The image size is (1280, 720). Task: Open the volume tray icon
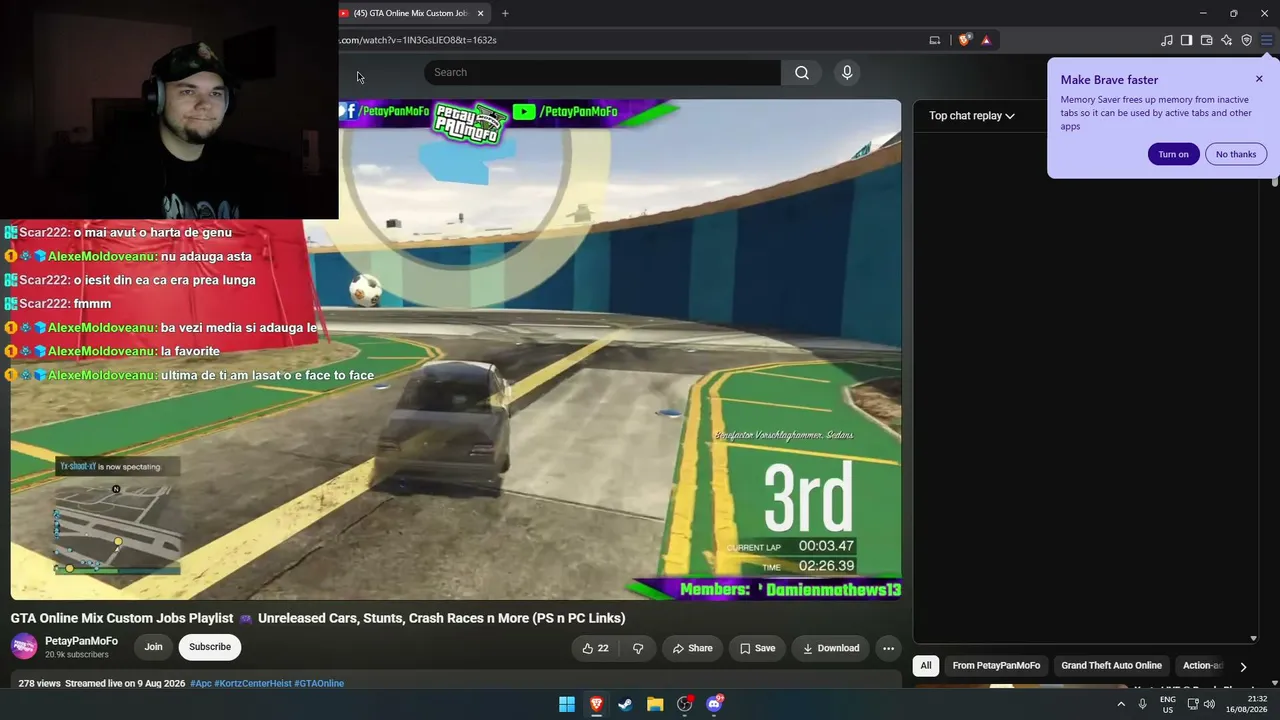(1209, 704)
